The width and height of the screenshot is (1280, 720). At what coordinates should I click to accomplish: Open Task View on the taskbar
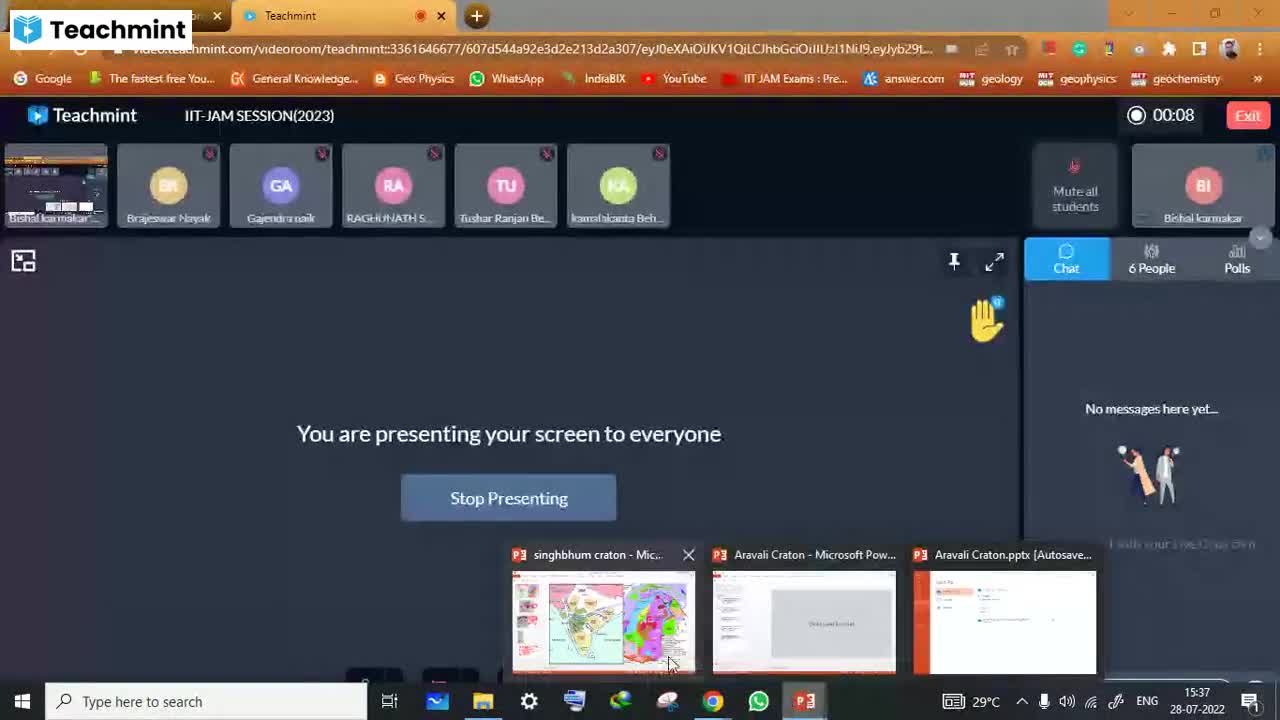click(390, 701)
